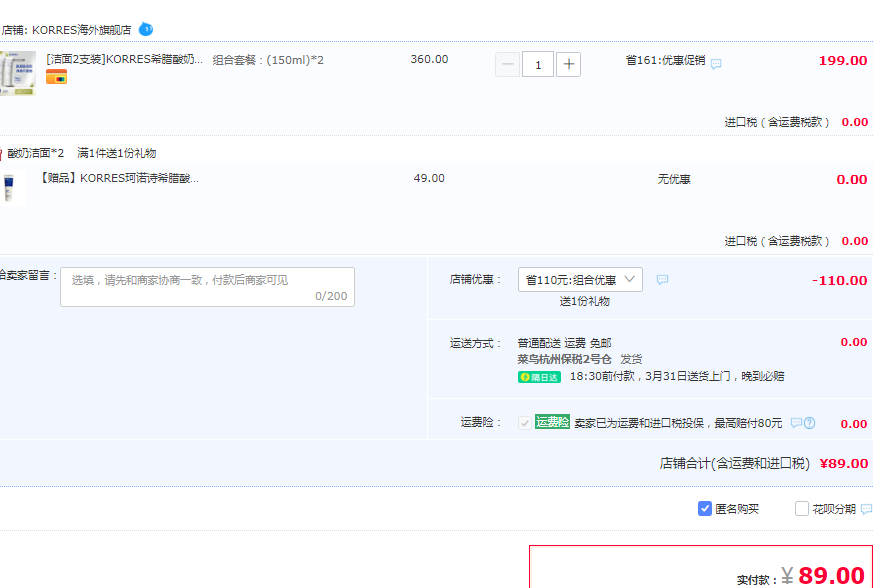Select the 组合套餐：(150ml)*2 text
Image resolution: width=881 pixels, height=588 pixels.
point(268,60)
